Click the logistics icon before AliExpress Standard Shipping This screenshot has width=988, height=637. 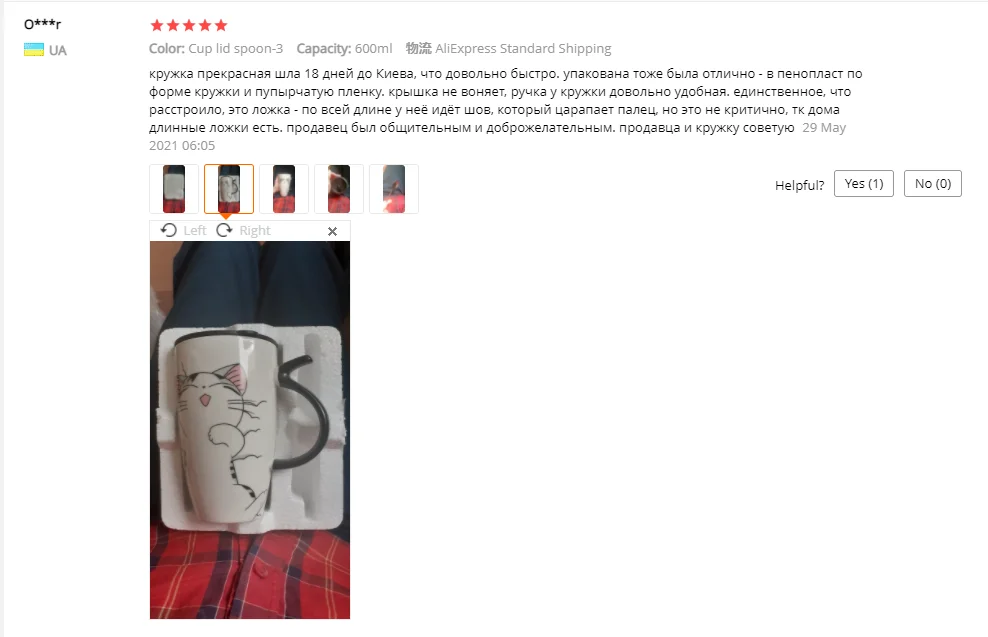(x=418, y=49)
